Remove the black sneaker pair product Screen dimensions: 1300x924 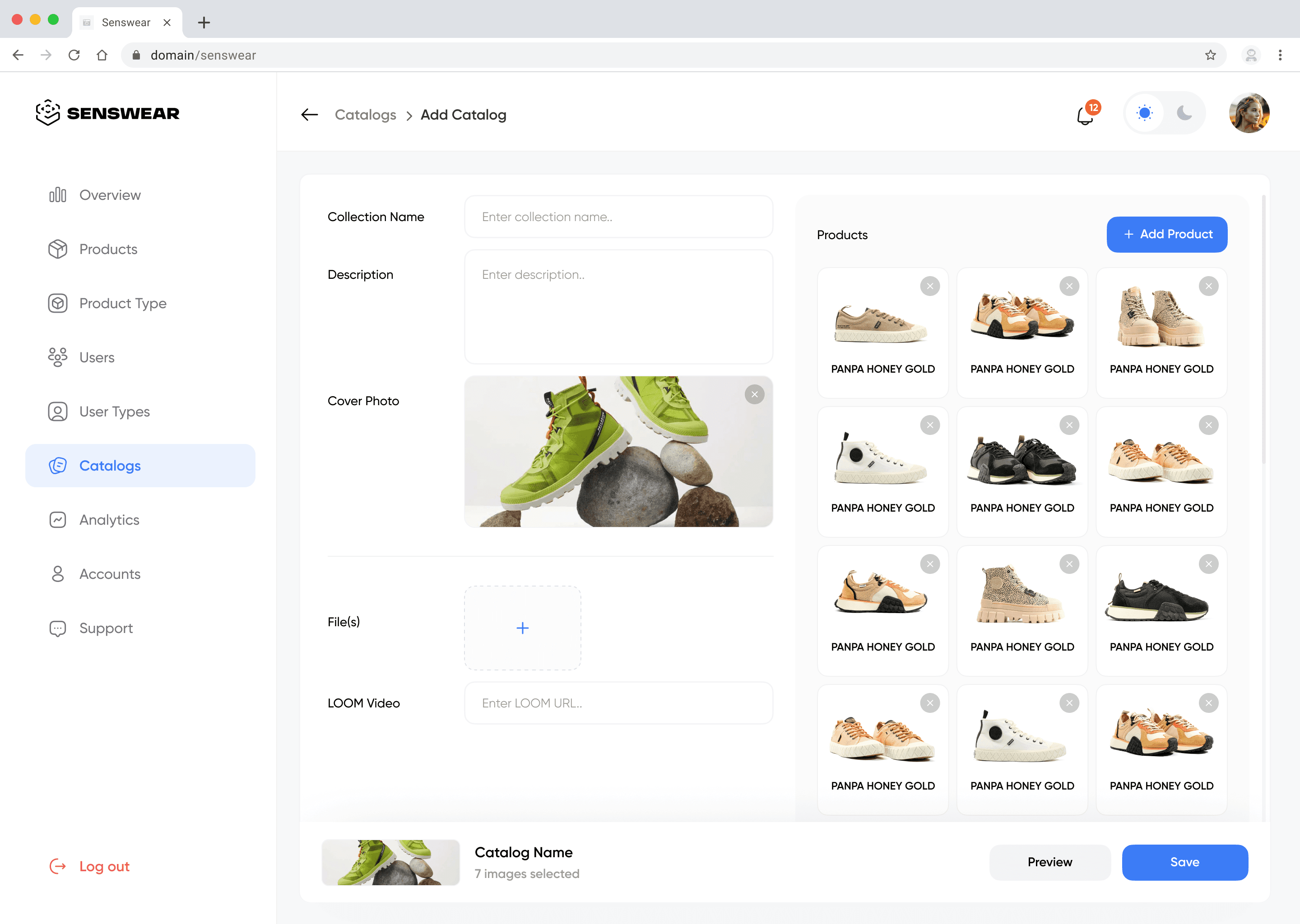1069,425
